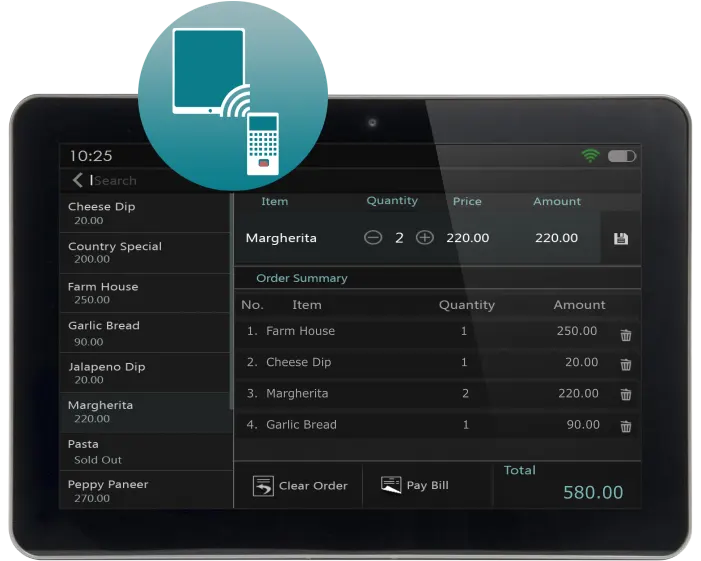Click the tablet-to-terminal sync badge icon
The height and width of the screenshot is (561, 701).
233,96
